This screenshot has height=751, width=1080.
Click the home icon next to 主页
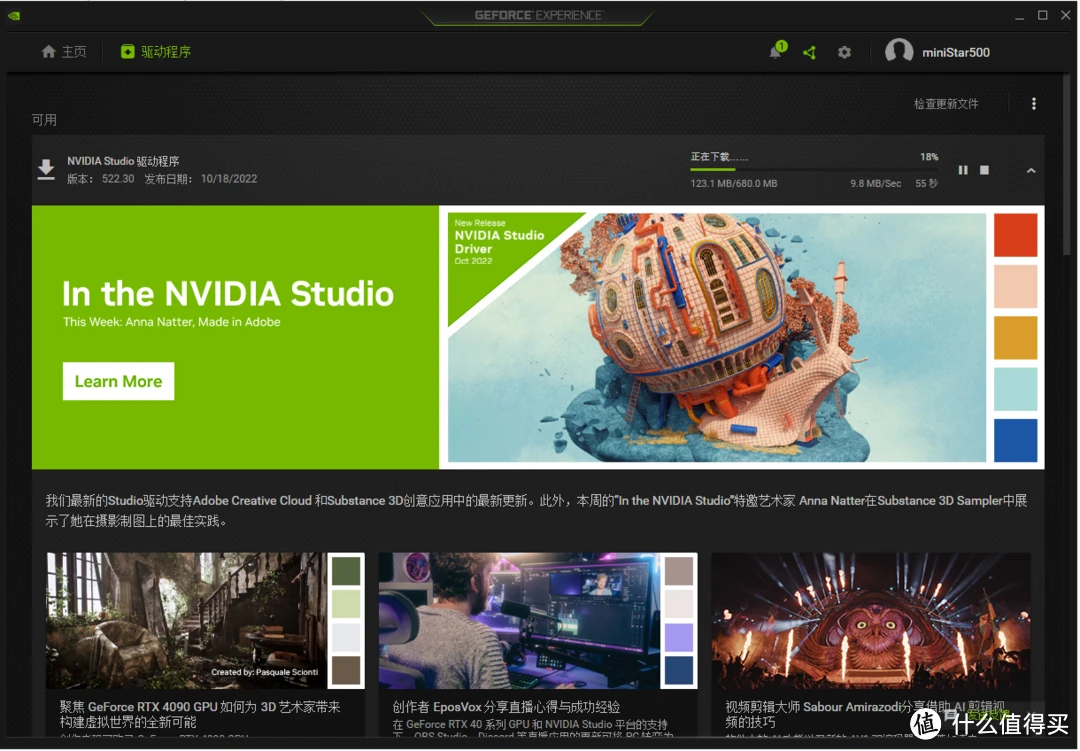[x=48, y=52]
